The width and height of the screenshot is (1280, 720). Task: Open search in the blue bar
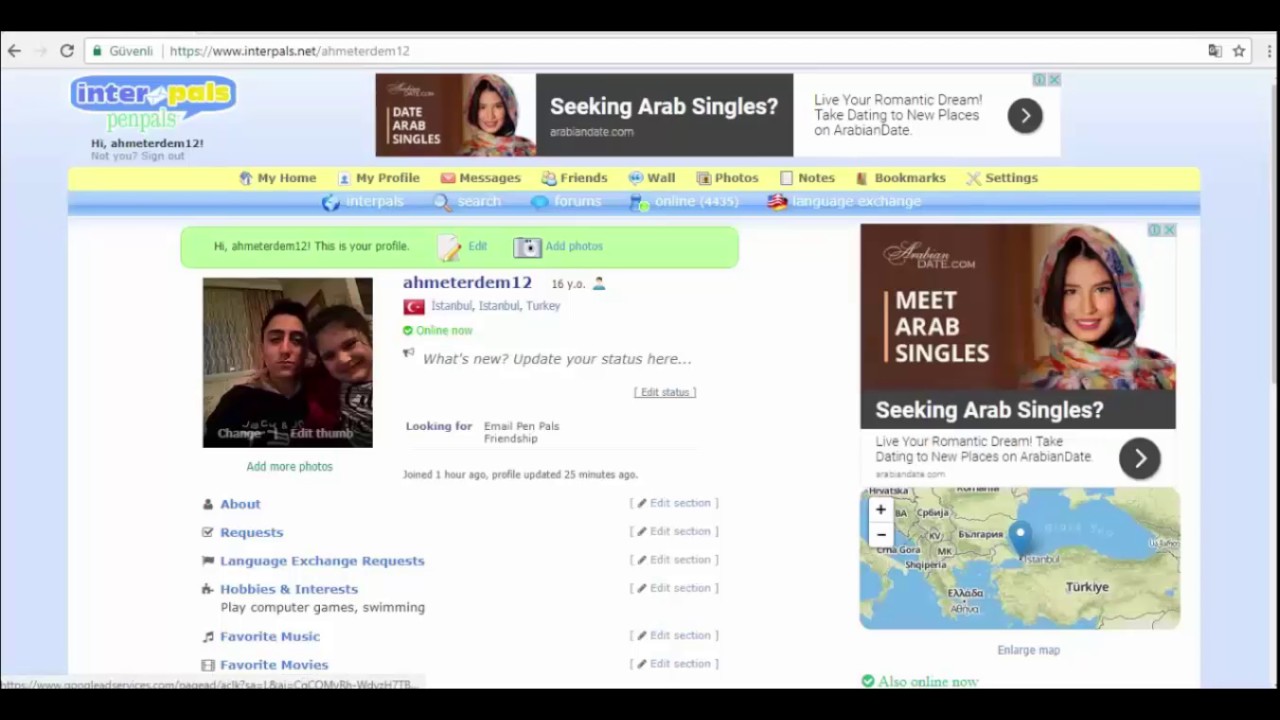[467, 202]
